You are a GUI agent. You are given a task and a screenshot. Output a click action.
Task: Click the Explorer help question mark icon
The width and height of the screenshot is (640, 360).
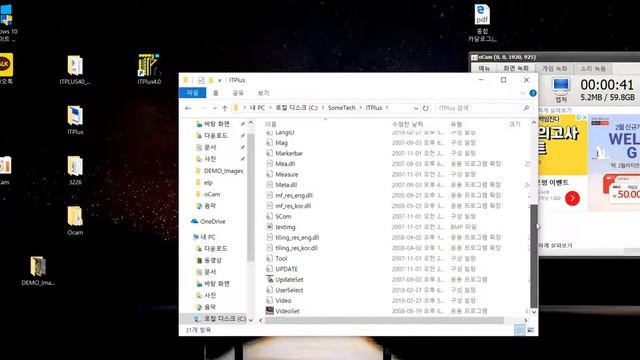click(533, 93)
